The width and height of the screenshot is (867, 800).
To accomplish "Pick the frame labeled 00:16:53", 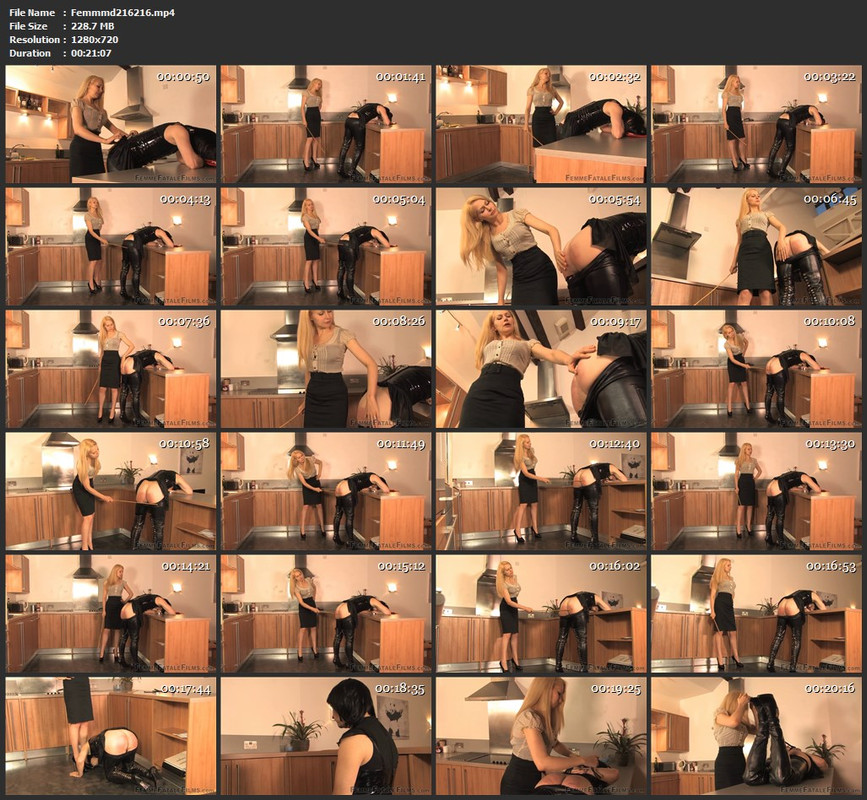I will point(756,614).
